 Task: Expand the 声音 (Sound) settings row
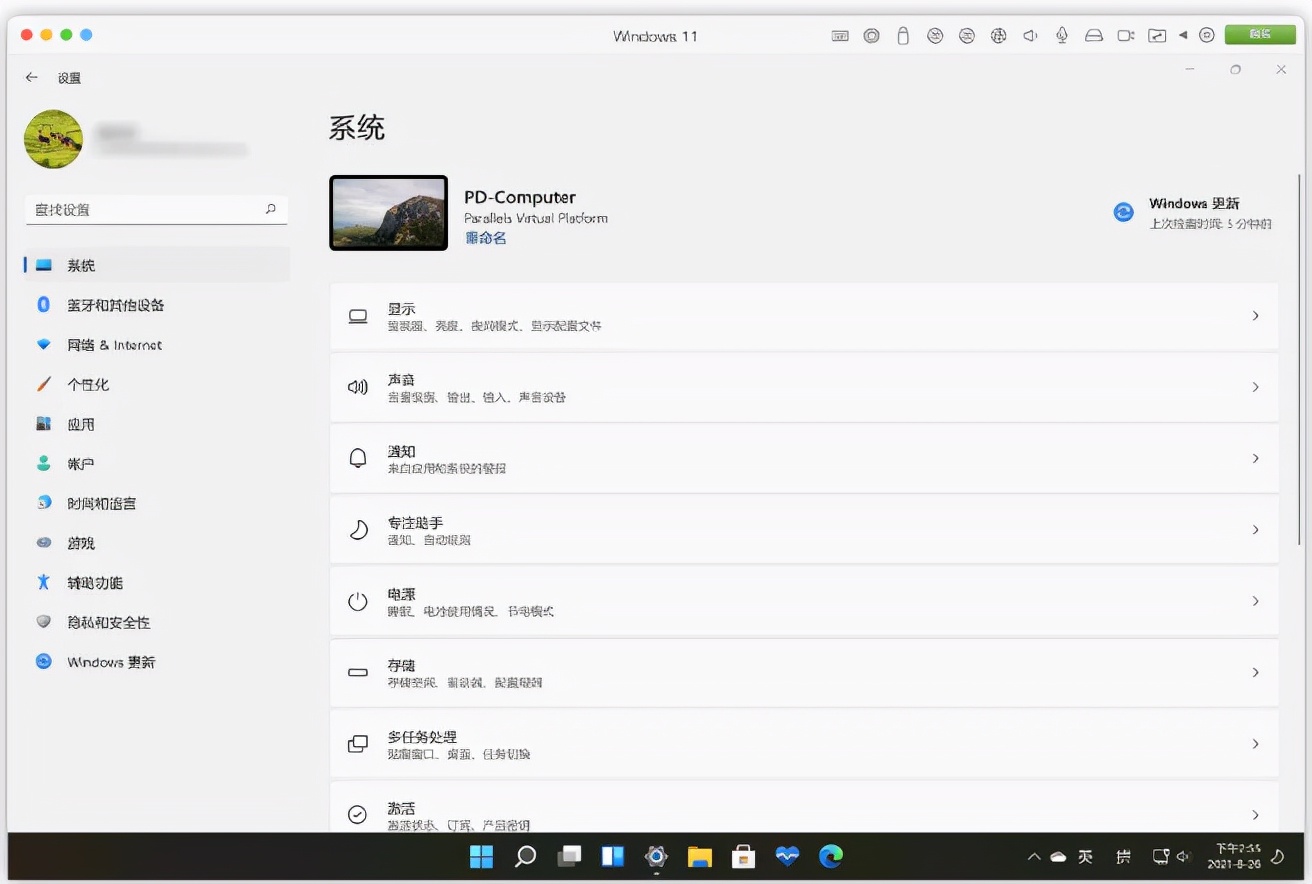coord(804,387)
